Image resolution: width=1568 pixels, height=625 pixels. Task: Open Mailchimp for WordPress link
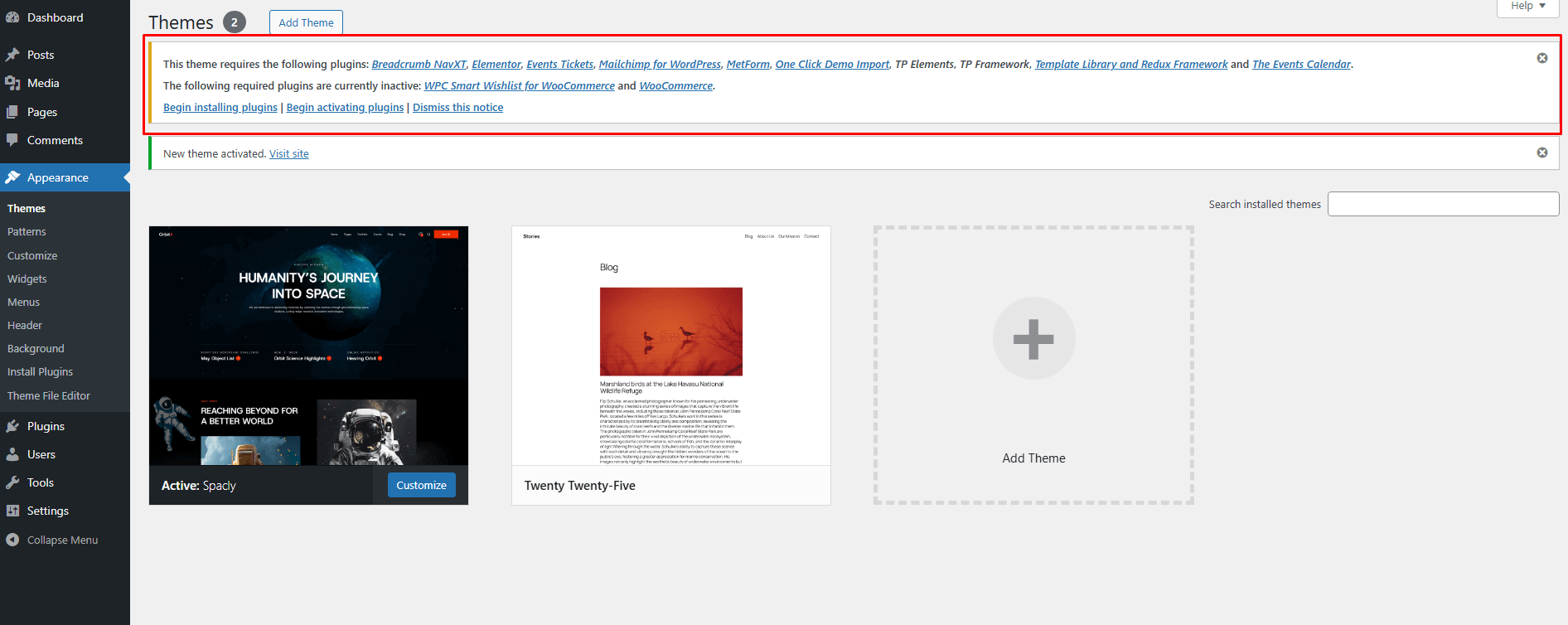tap(660, 64)
